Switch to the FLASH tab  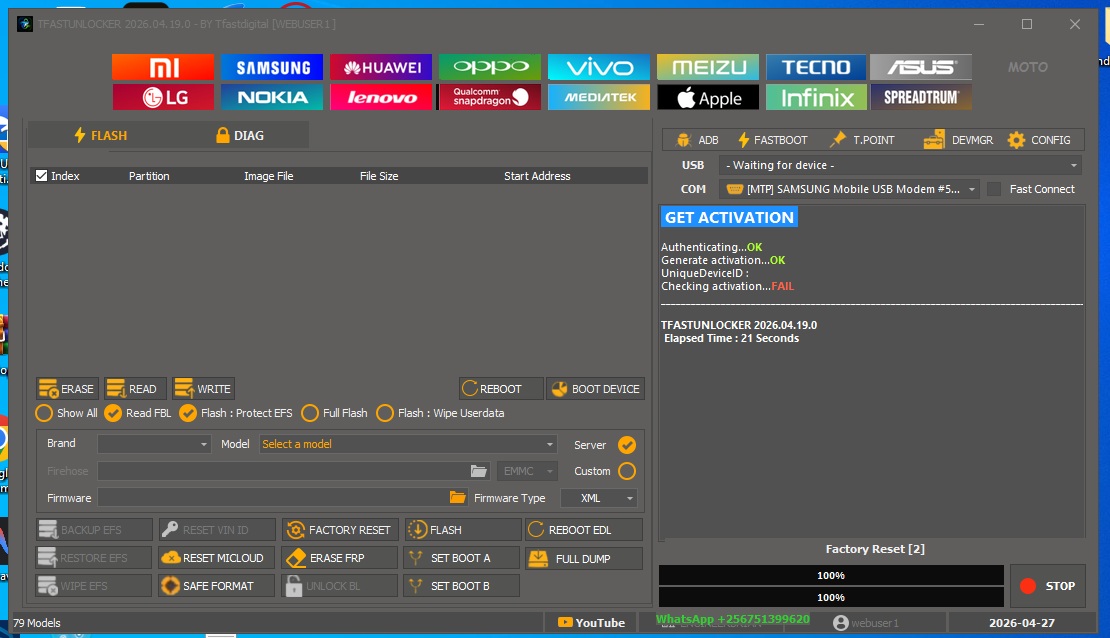[x=101, y=135]
